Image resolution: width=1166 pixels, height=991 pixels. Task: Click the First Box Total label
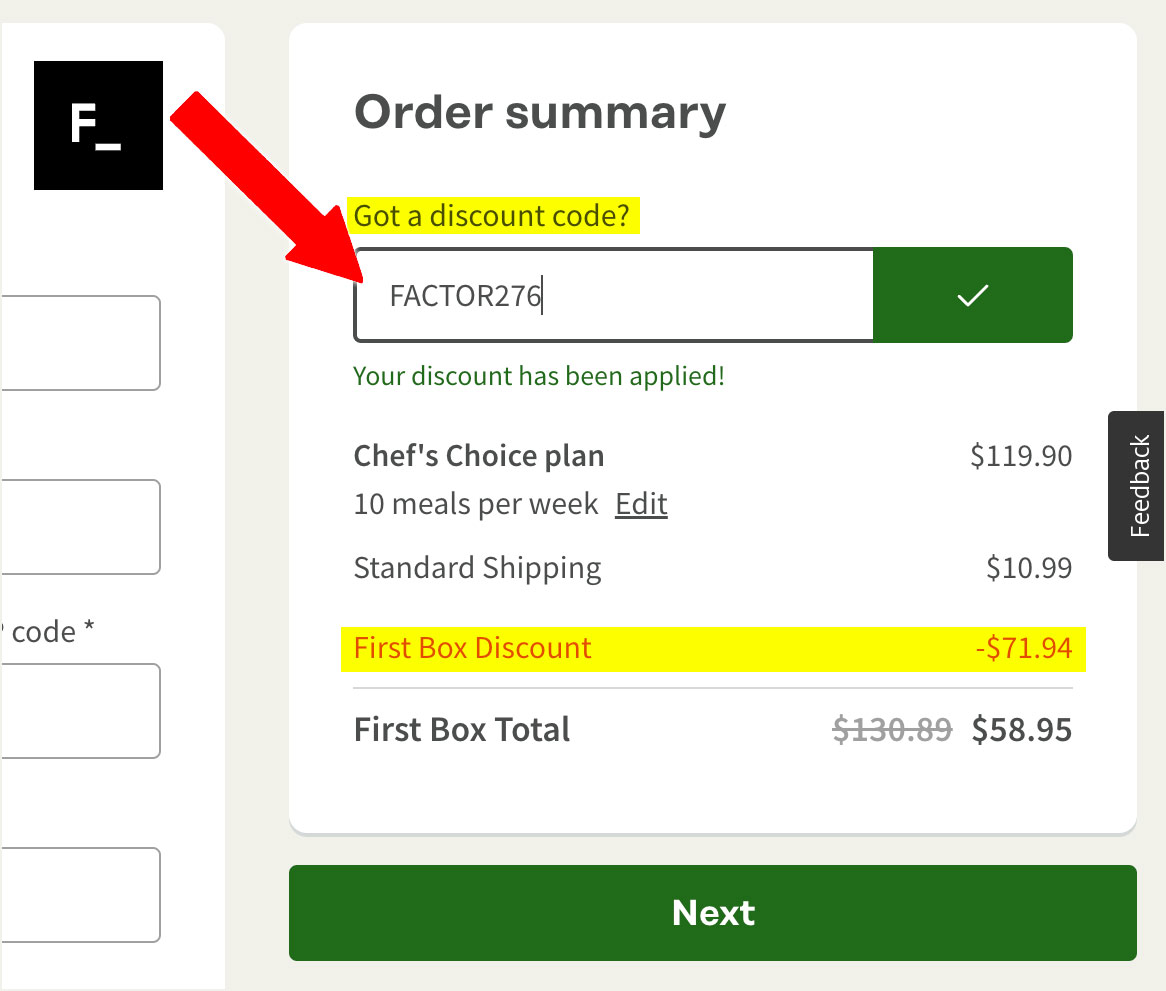pyautogui.click(x=462, y=729)
